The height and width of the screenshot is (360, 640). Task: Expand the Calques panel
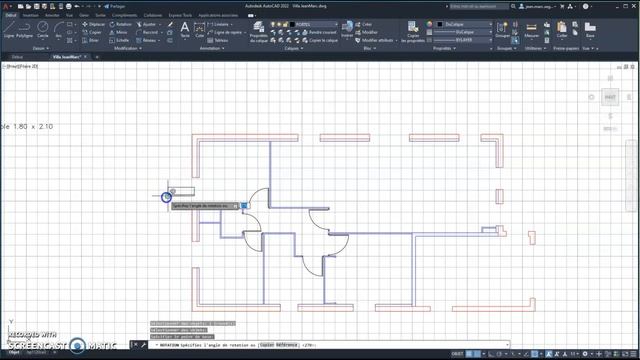pyautogui.click(x=293, y=49)
